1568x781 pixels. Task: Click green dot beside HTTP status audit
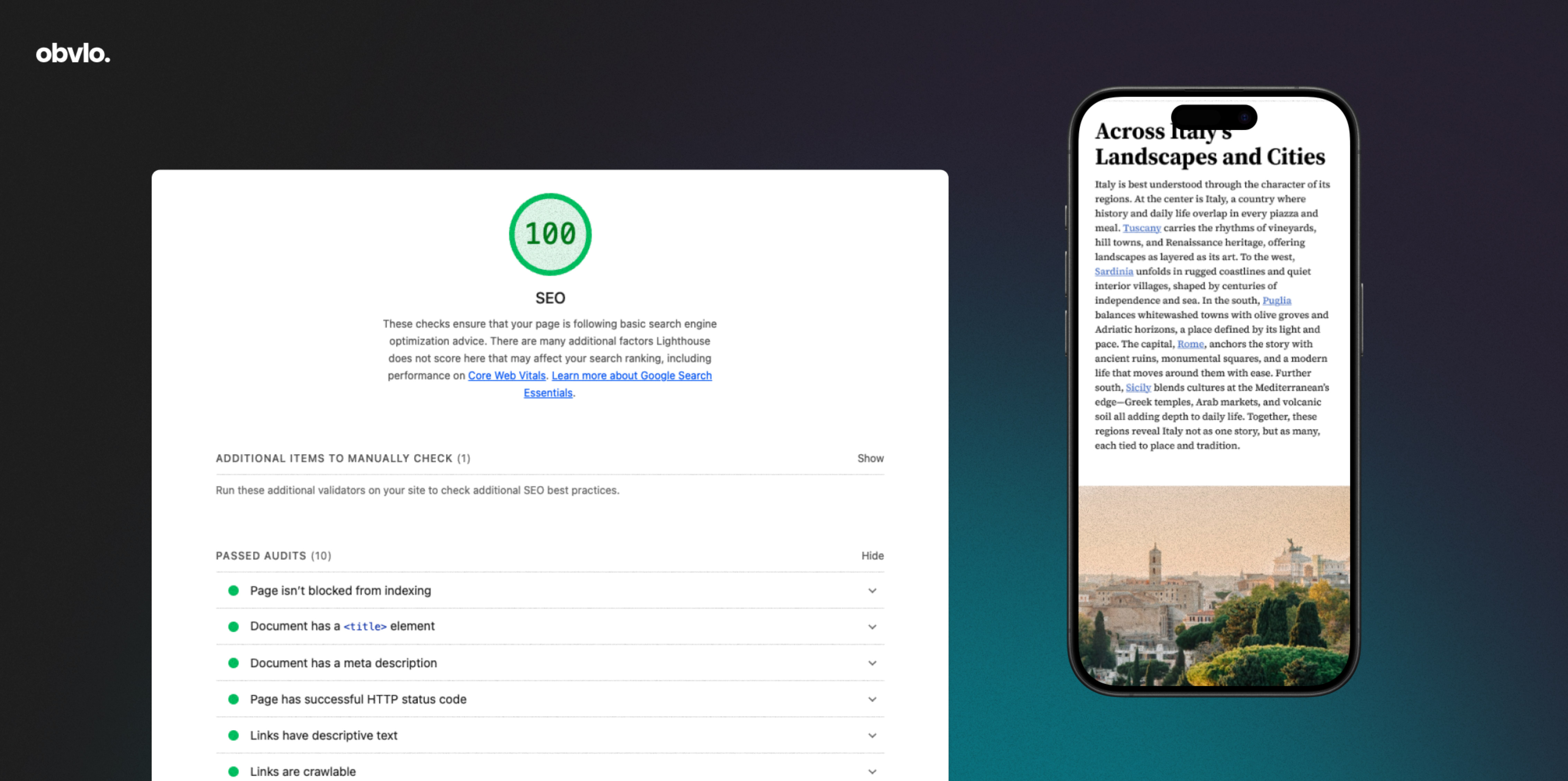point(233,699)
